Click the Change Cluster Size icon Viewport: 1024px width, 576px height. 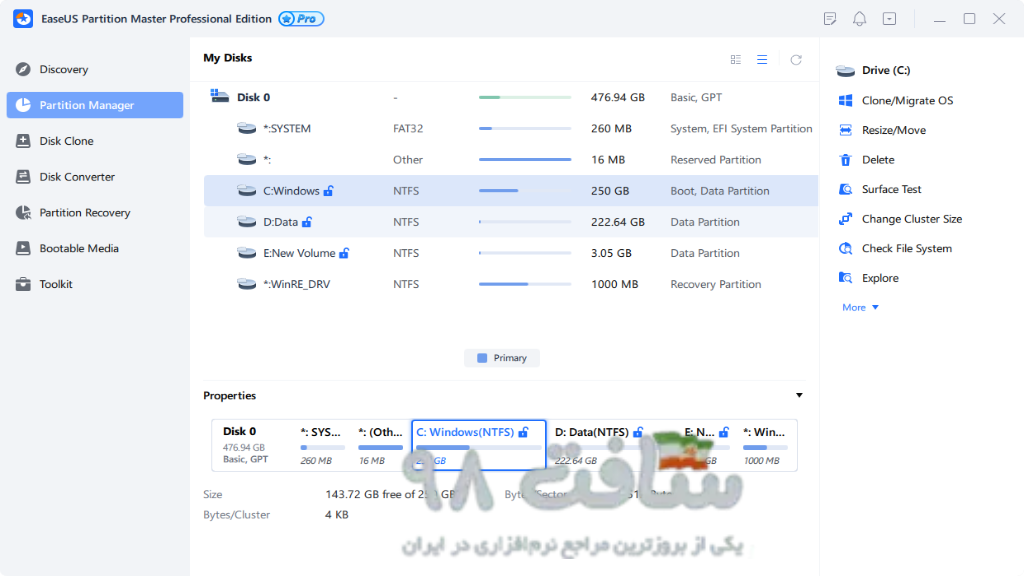845,219
